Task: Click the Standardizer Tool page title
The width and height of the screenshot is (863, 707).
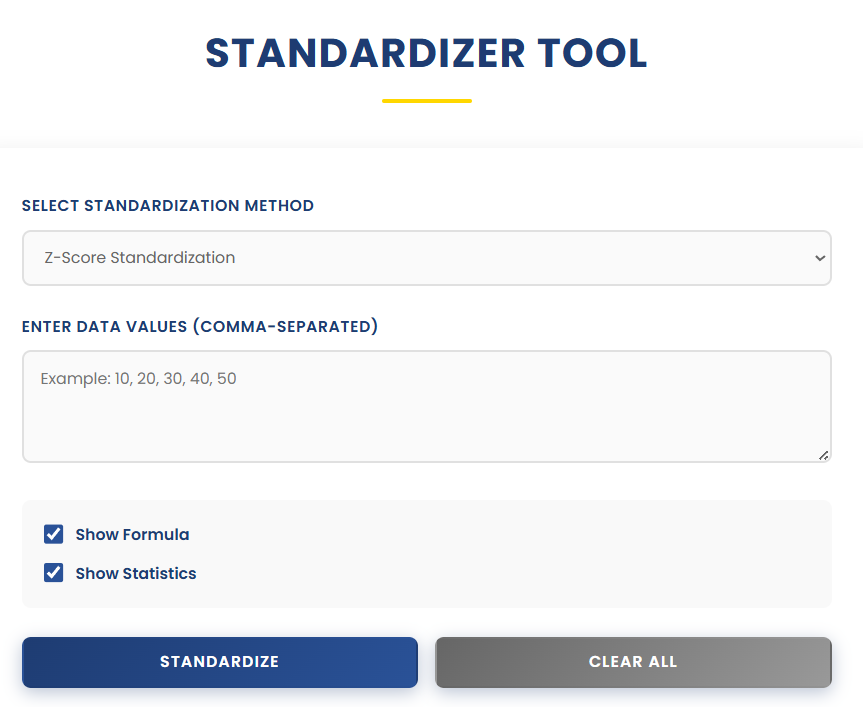Action: click(x=427, y=54)
